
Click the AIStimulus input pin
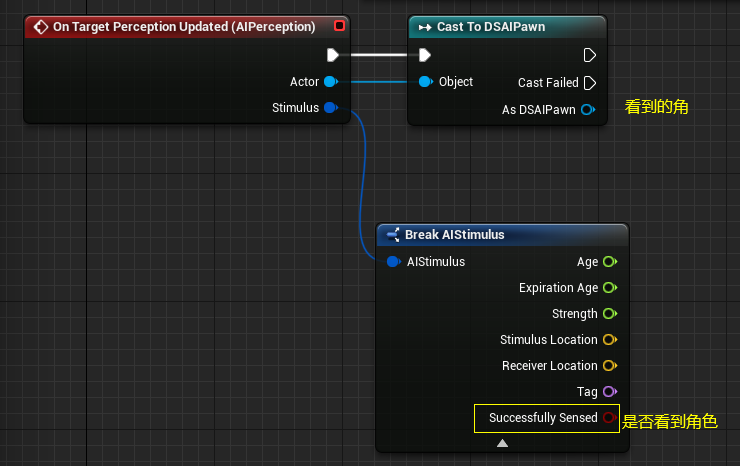click(394, 262)
